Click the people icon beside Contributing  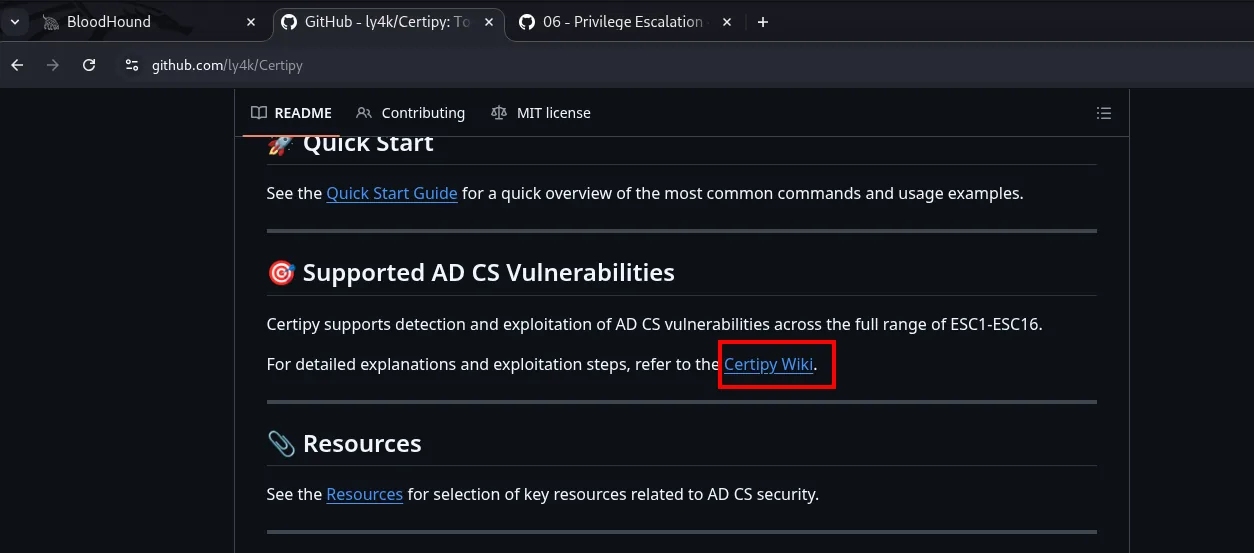tap(364, 113)
